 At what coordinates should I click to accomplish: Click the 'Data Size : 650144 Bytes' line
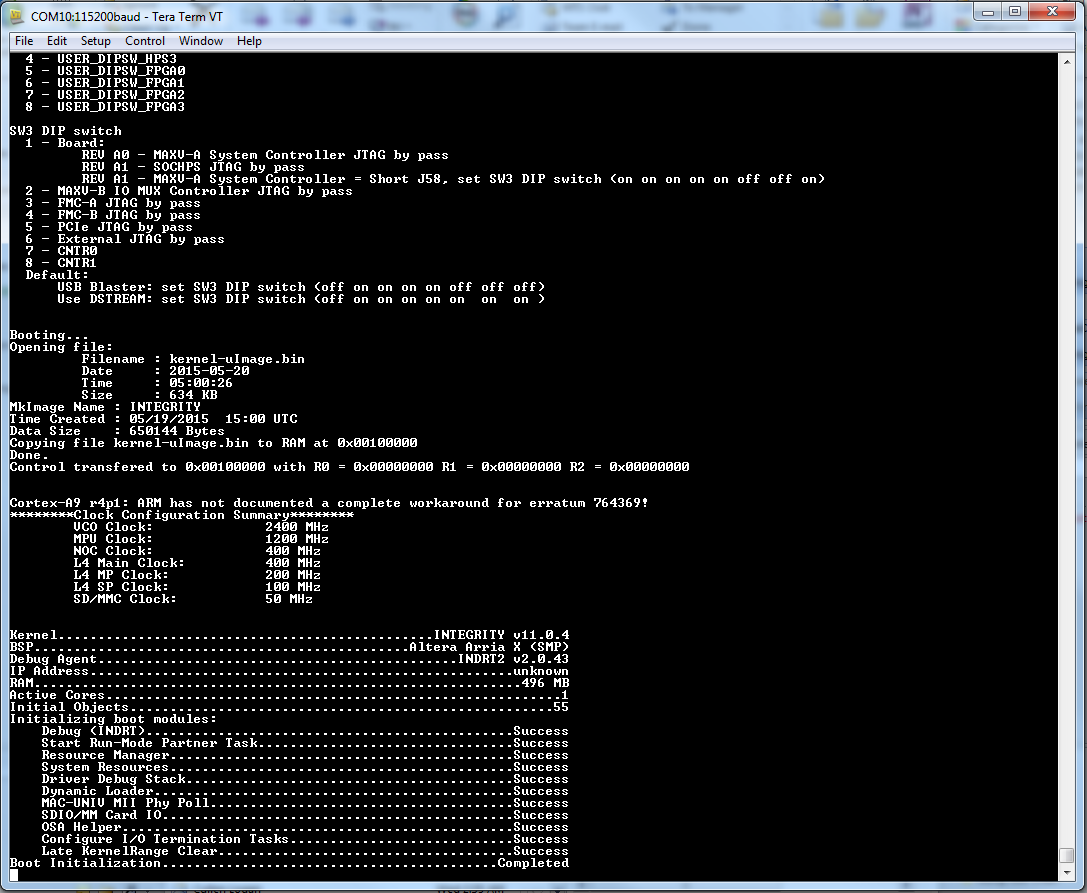click(x=117, y=431)
